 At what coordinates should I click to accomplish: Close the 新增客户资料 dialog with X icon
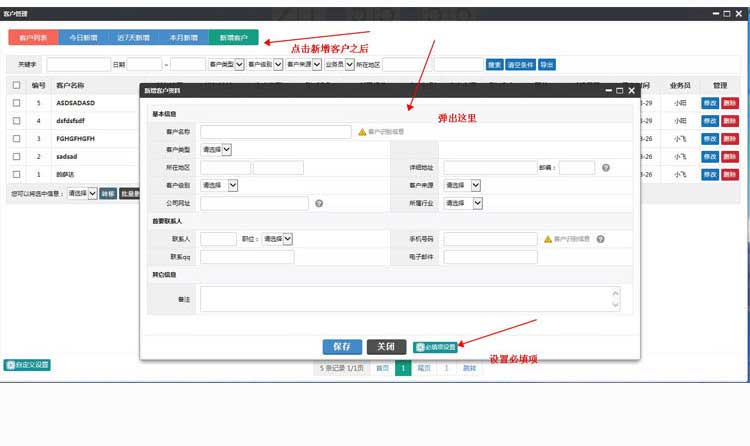631,91
